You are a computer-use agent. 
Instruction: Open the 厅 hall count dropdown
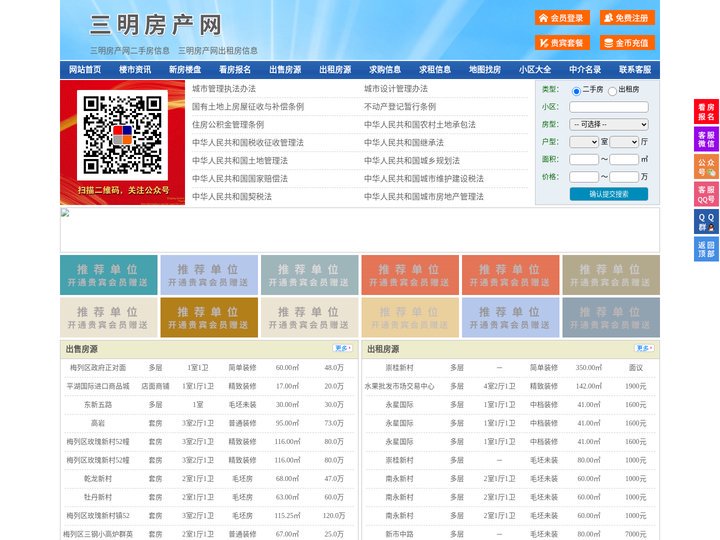624,142
